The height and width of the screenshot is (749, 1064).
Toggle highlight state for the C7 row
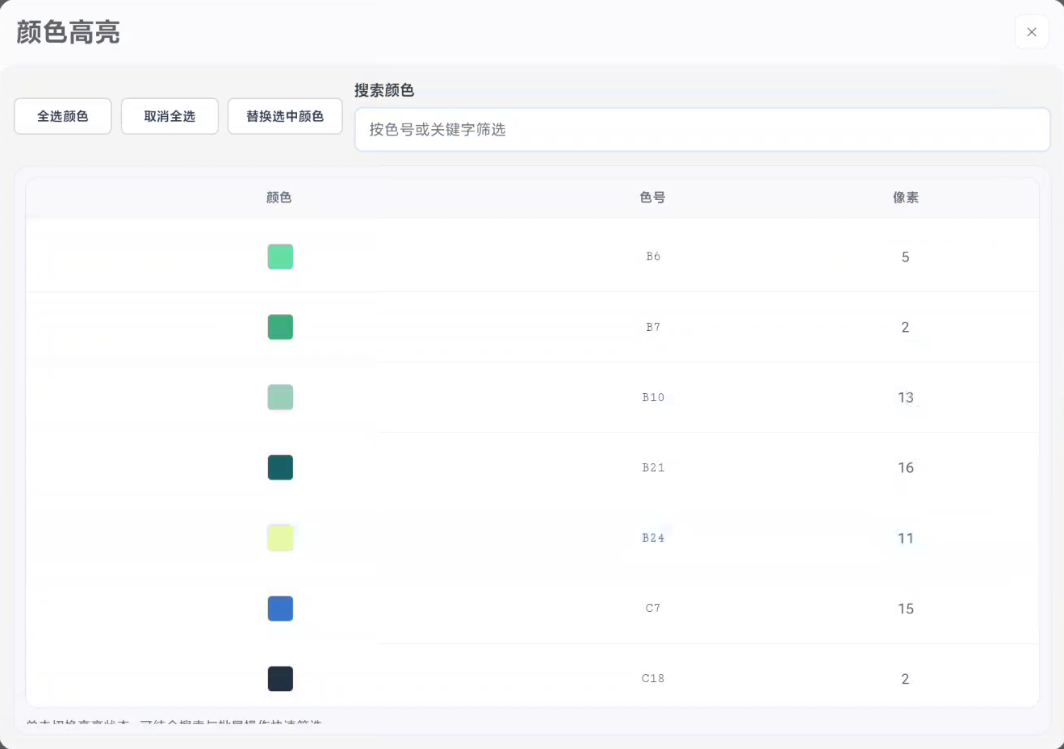(x=532, y=608)
